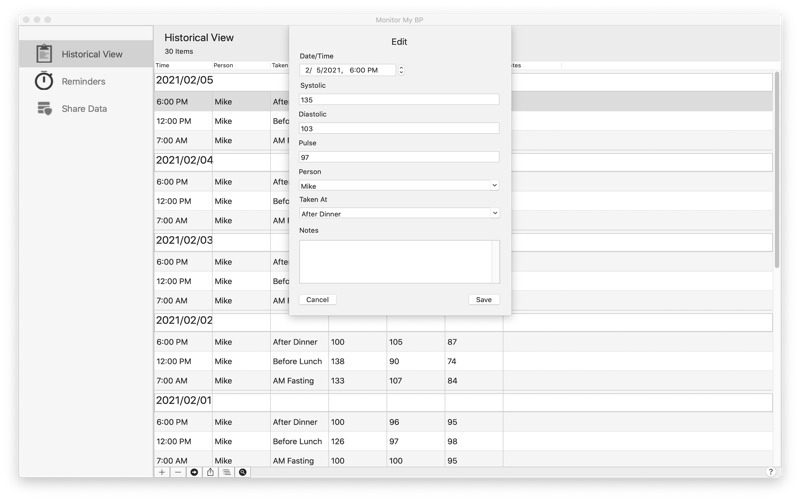800x500 pixels.
Task: Click the black arrow circle toolbar icon
Action: point(194,472)
